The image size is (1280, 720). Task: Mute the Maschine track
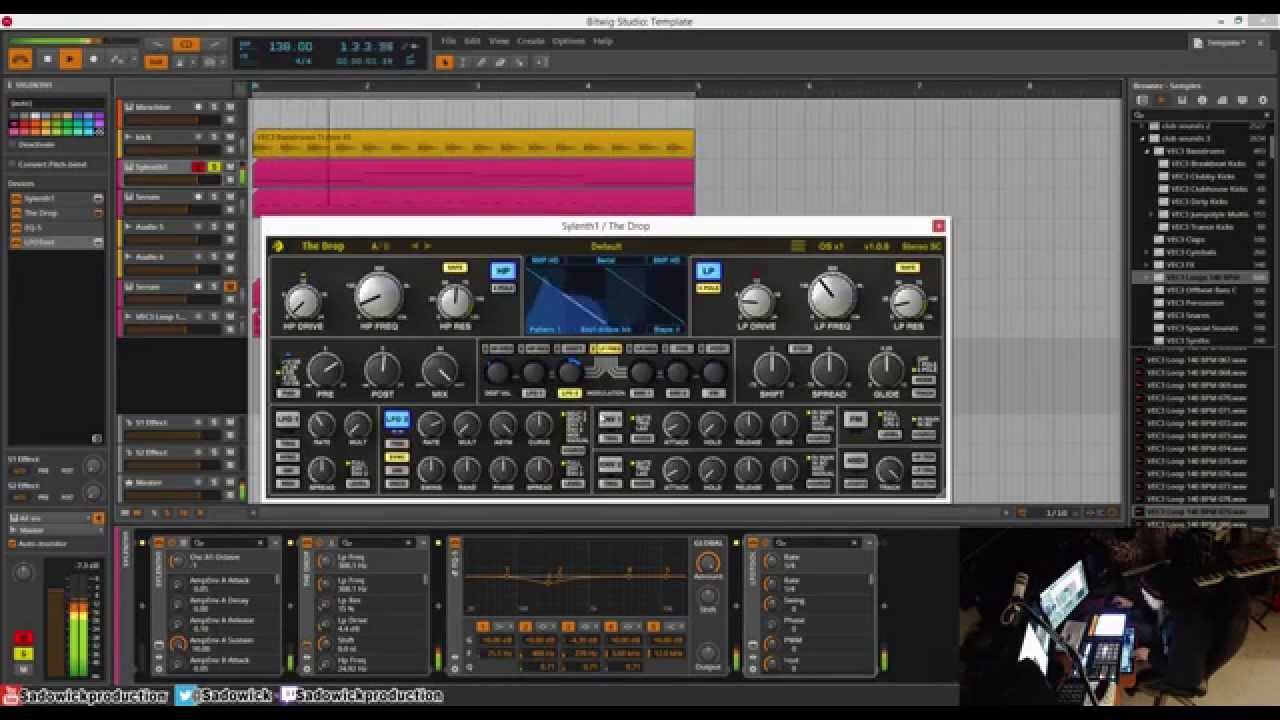coord(229,107)
